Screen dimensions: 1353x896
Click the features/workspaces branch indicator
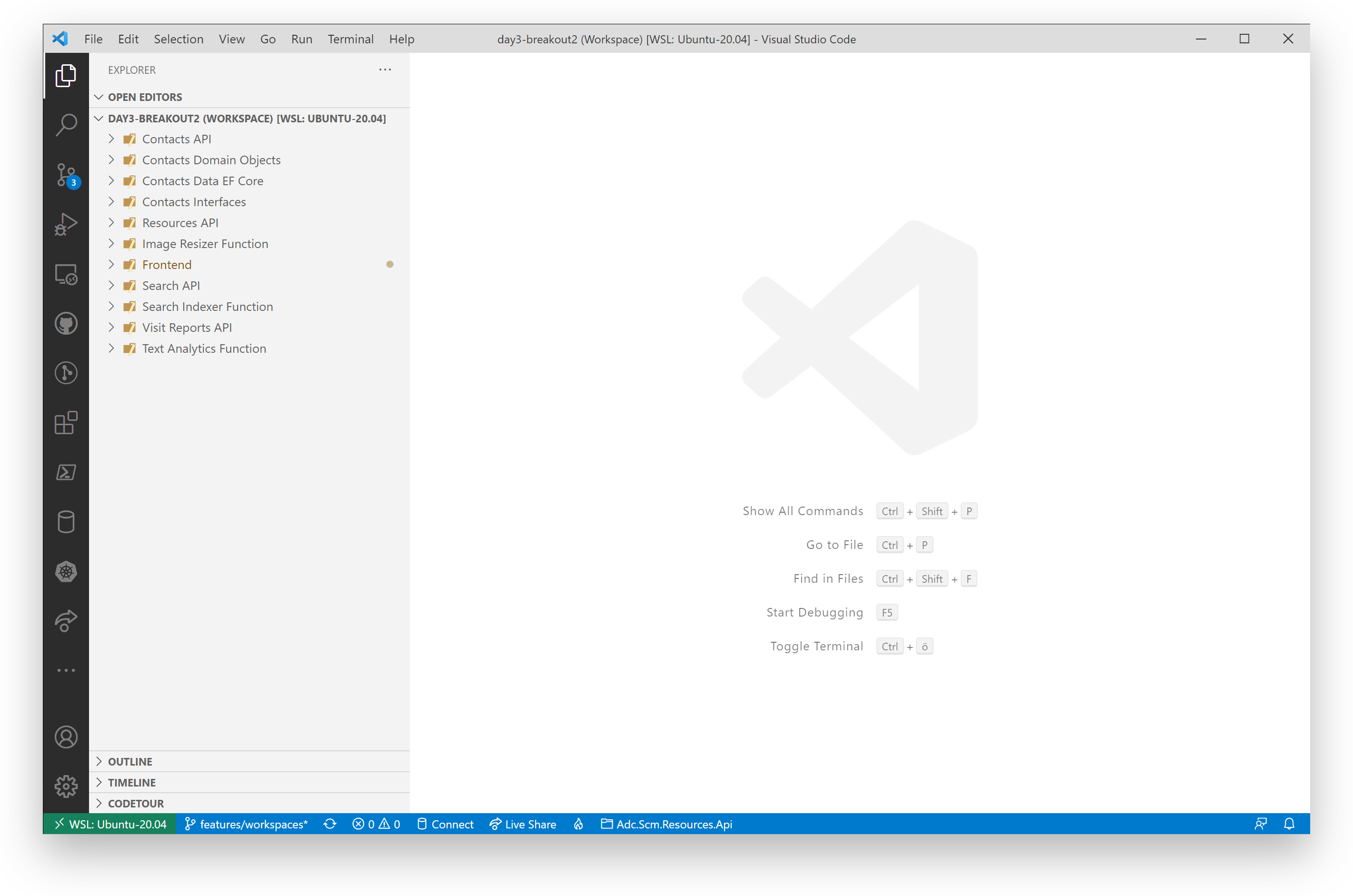[x=247, y=824]
